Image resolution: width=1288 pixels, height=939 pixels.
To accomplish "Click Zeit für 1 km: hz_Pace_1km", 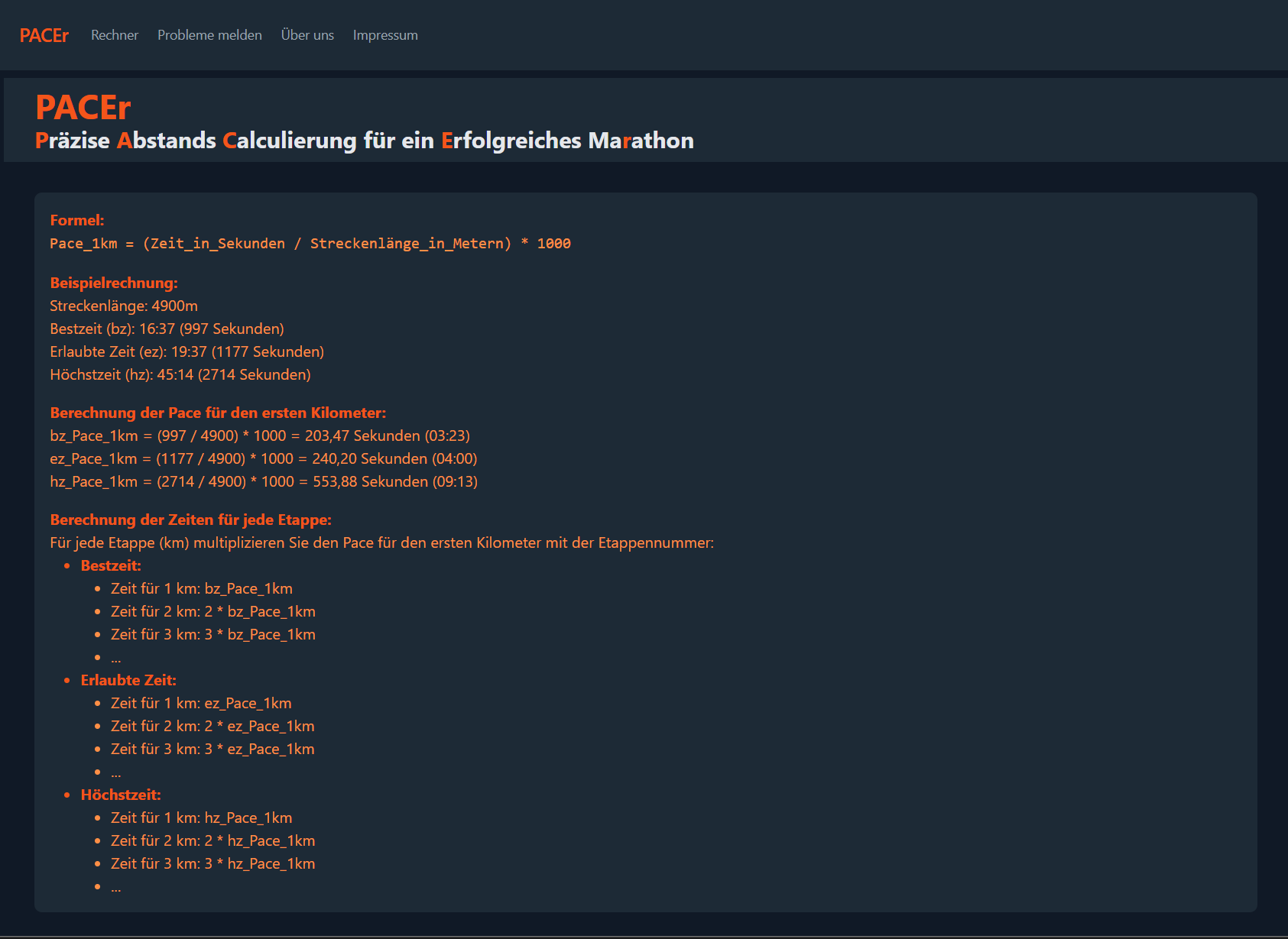I will (x=202, y=818).
